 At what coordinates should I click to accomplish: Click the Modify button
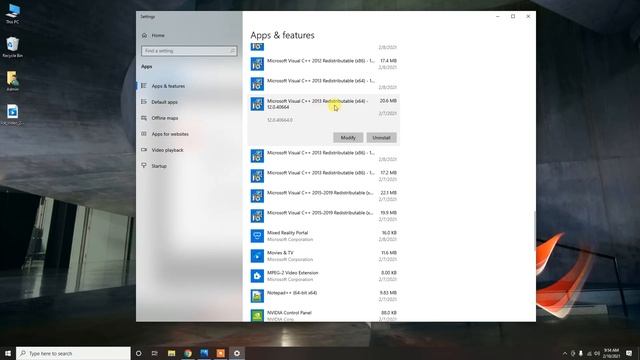click(x=348, y=138)
